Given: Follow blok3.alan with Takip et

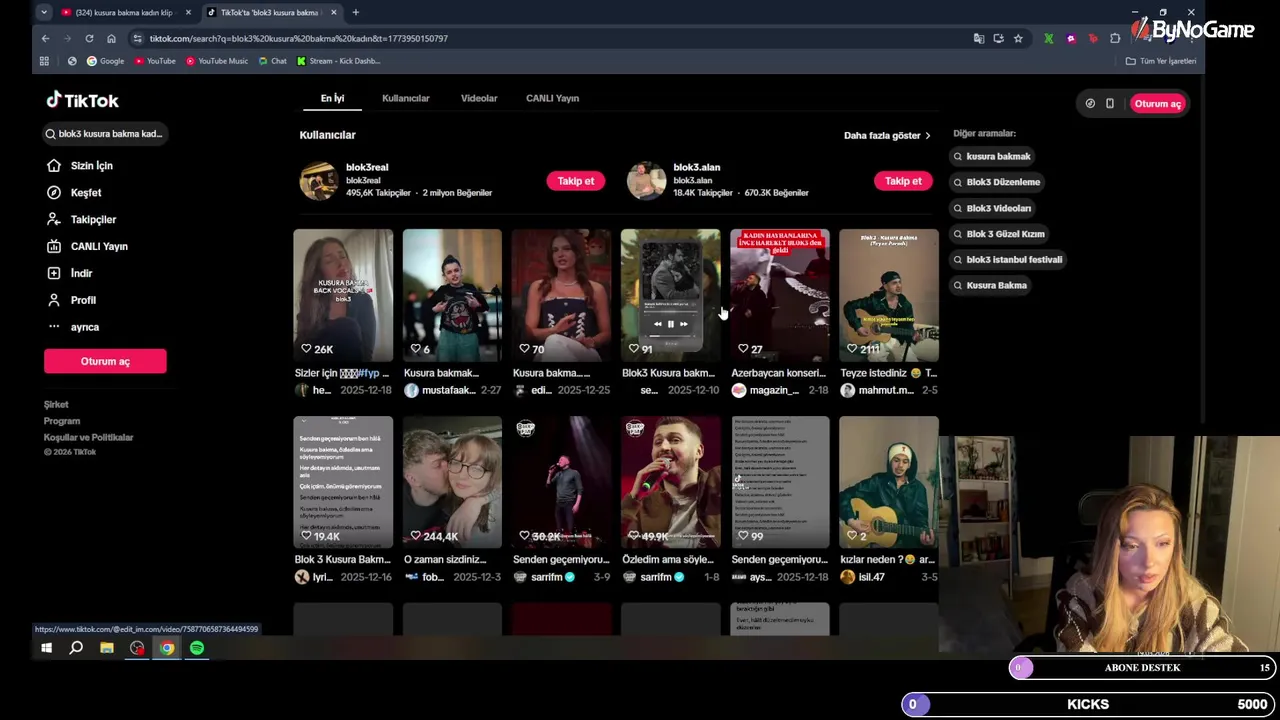Looking at the screenshot, I should (x=903, y=181).
